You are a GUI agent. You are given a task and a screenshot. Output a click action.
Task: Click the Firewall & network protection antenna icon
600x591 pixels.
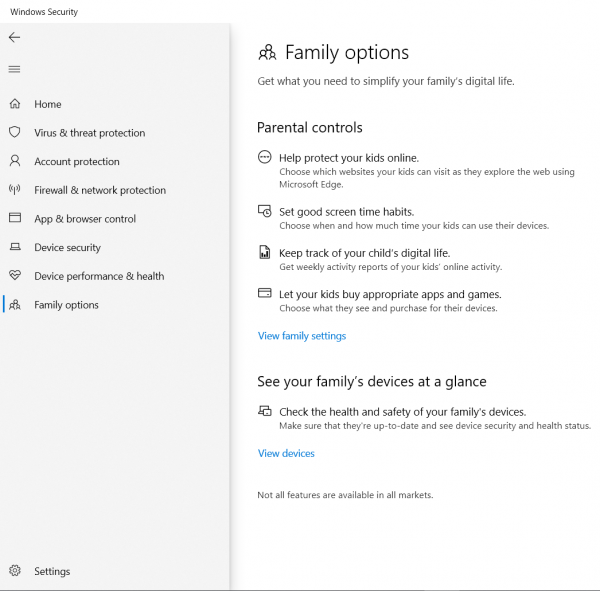15,189
